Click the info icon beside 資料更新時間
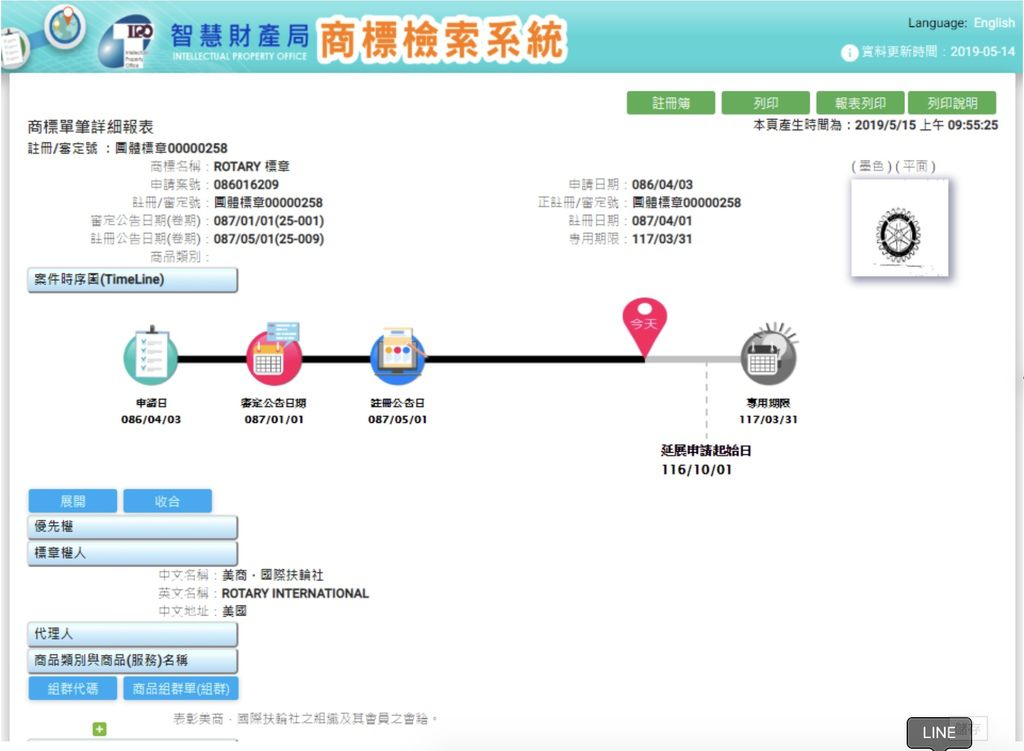The height and width of the screenshot is (751, 1024). pos(849,52)
